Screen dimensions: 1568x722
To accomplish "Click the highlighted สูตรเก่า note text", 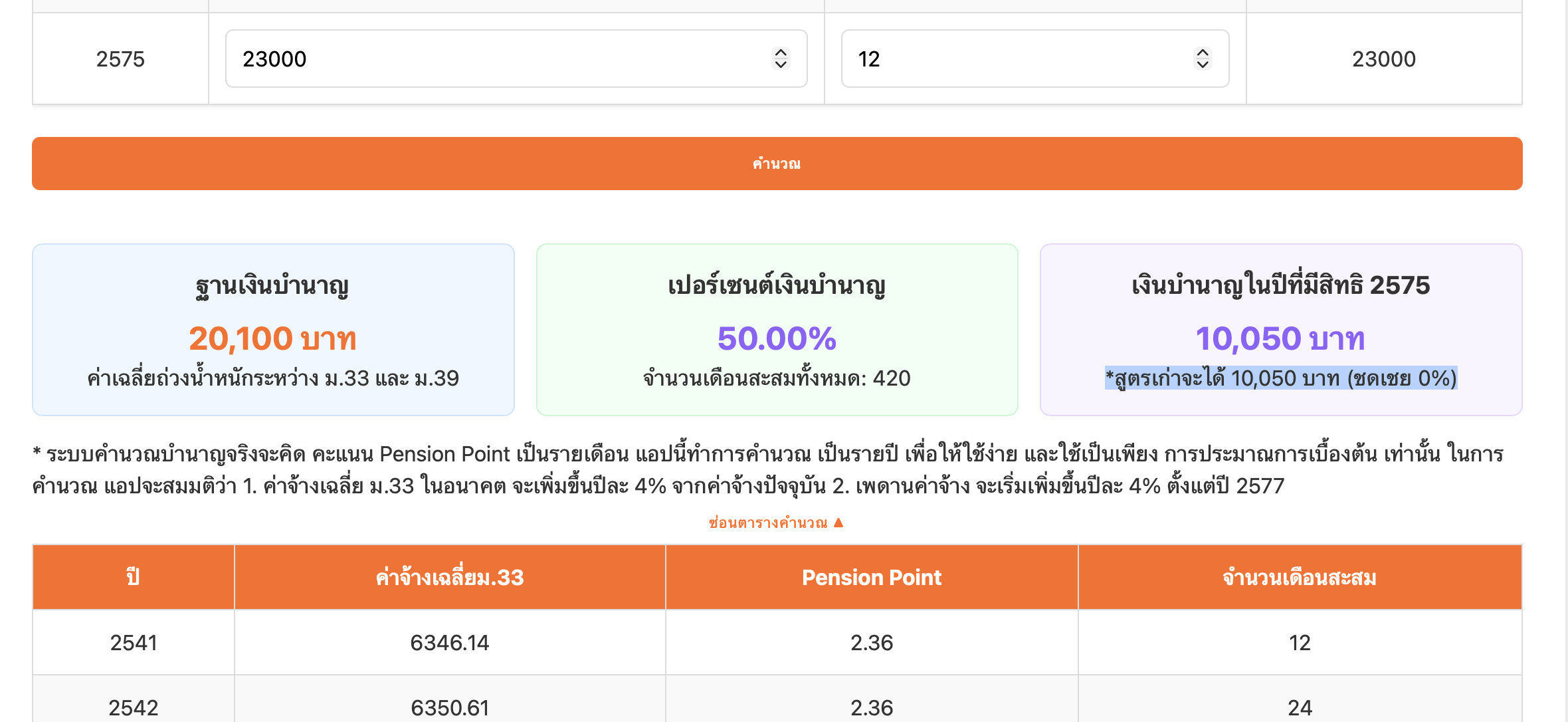I will [x=1280, y=378].
